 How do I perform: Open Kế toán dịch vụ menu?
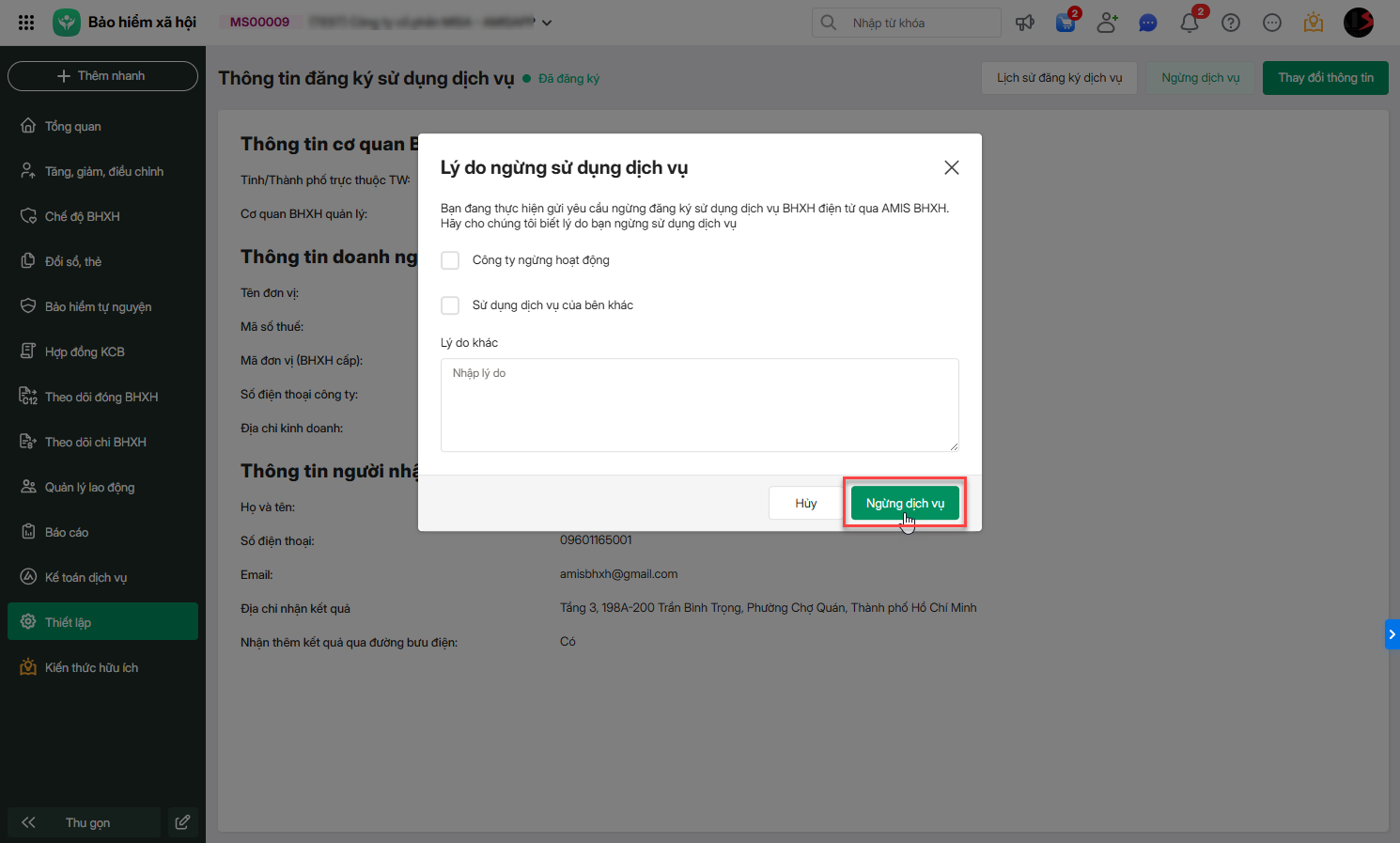pos(102,577)
